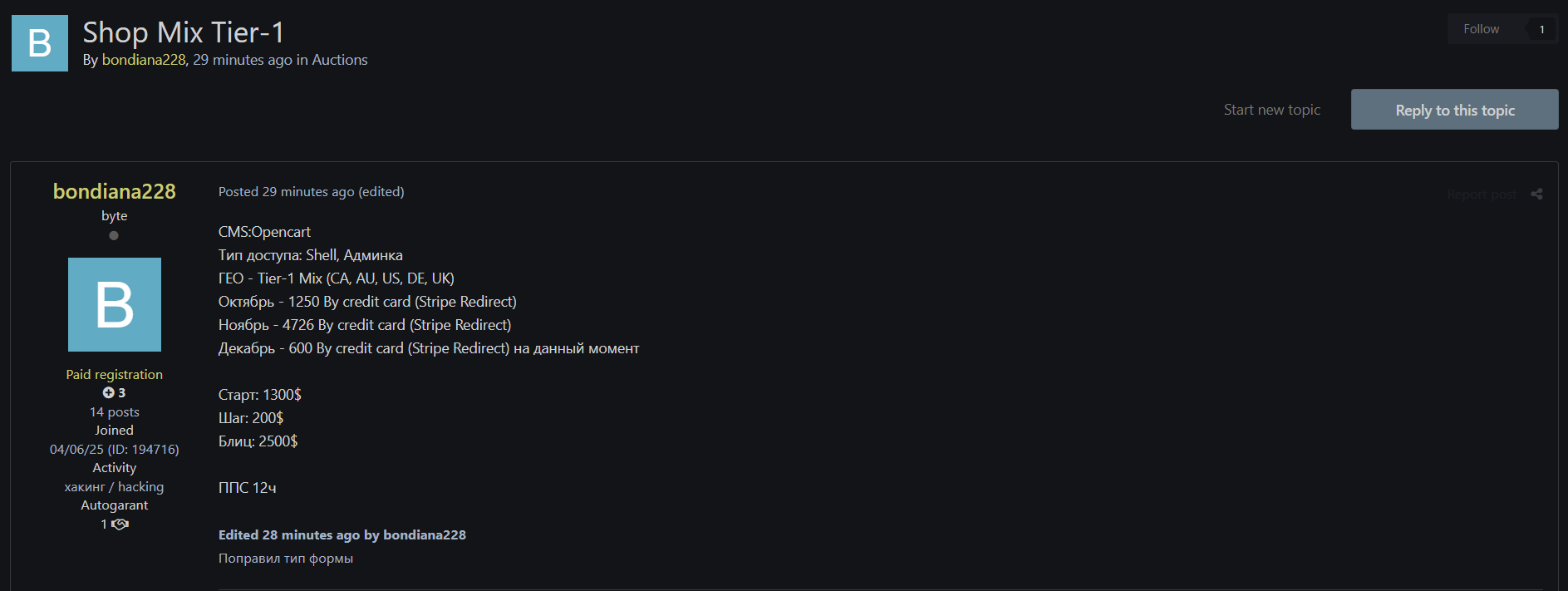Click the small B avatar beside the topic title
Viewport: 1568px width, 591px height.
[x=40, y=43]
